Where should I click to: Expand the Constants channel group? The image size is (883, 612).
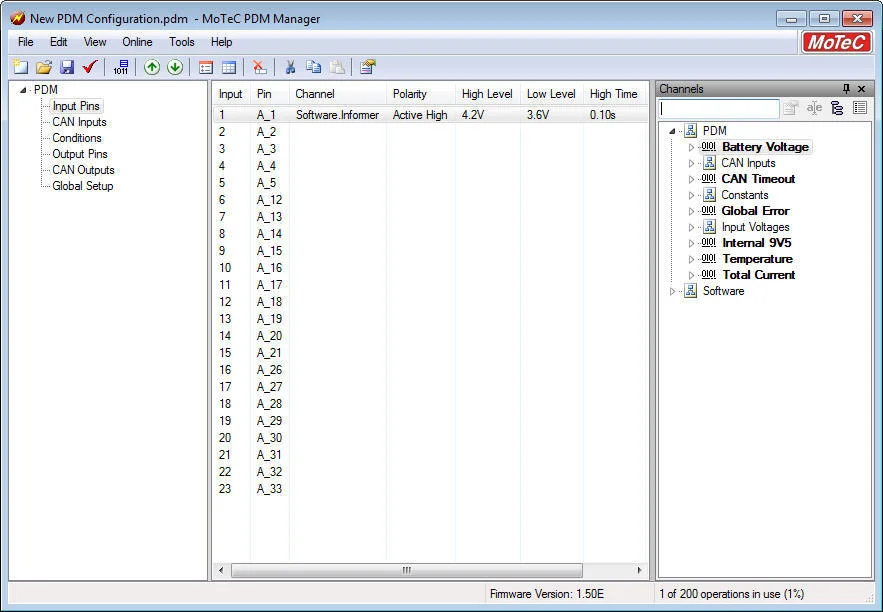(x=692, y=195)
